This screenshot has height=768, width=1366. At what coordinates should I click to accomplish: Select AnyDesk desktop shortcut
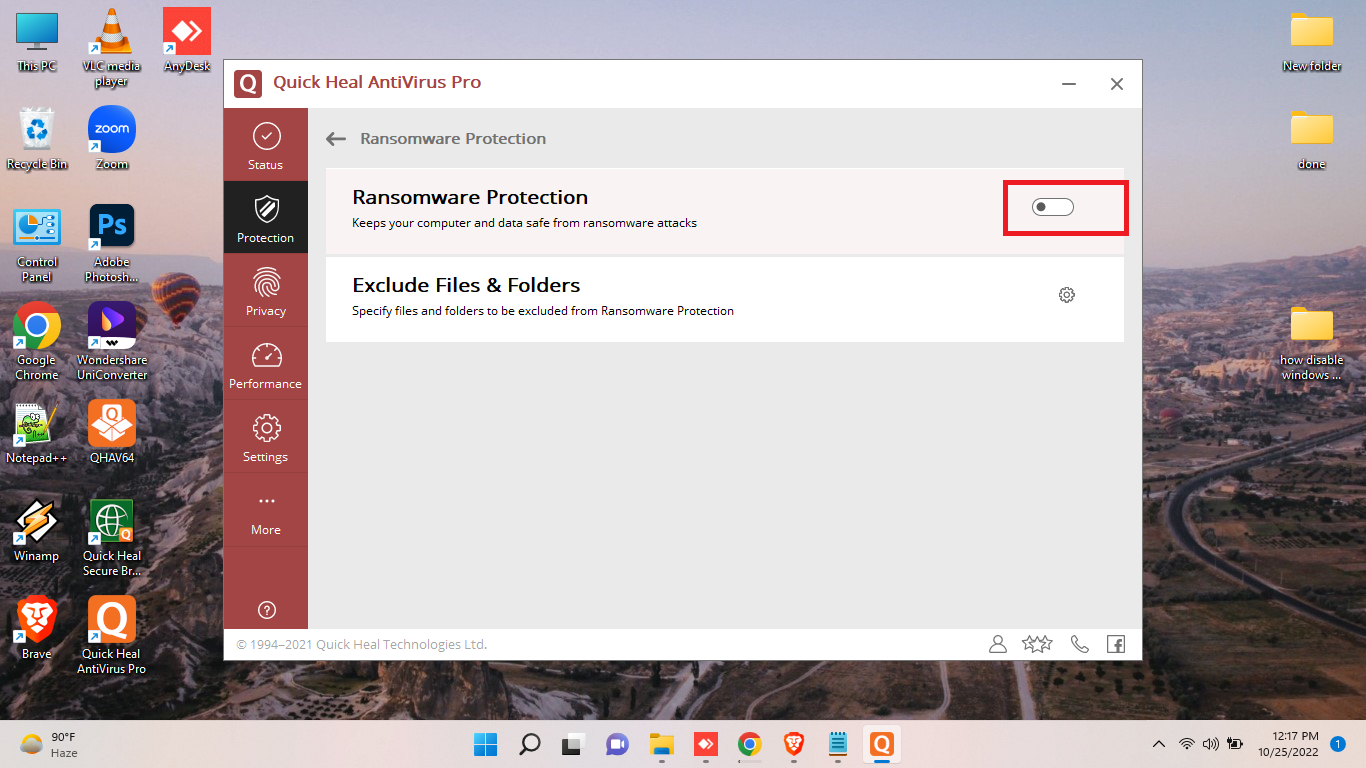(187, 40)
